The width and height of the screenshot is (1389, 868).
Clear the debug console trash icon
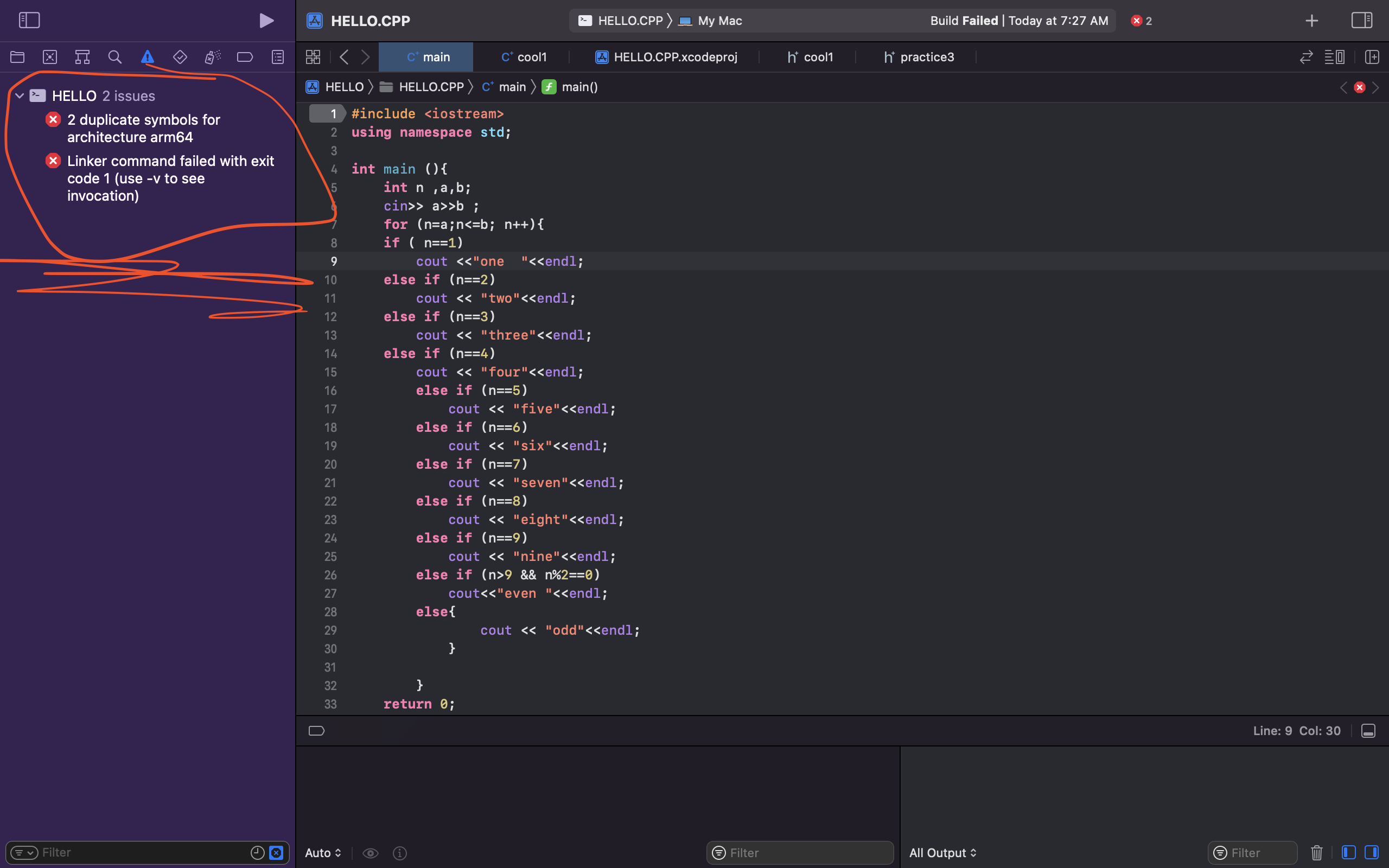point(1317,852)
